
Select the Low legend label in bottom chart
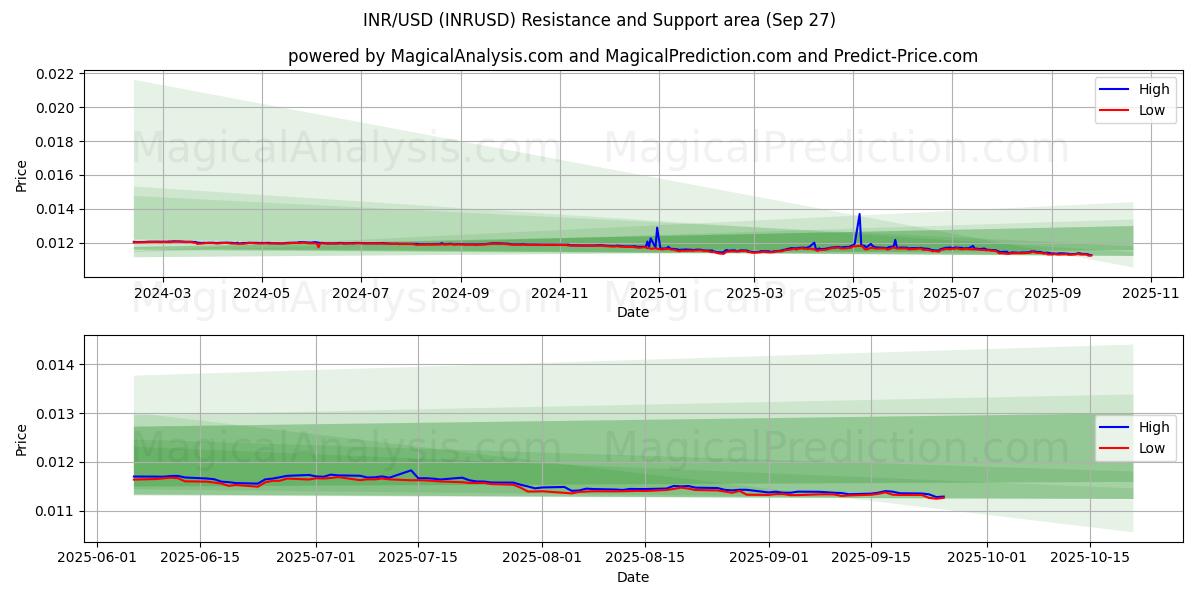click(x=1152, y=448)
